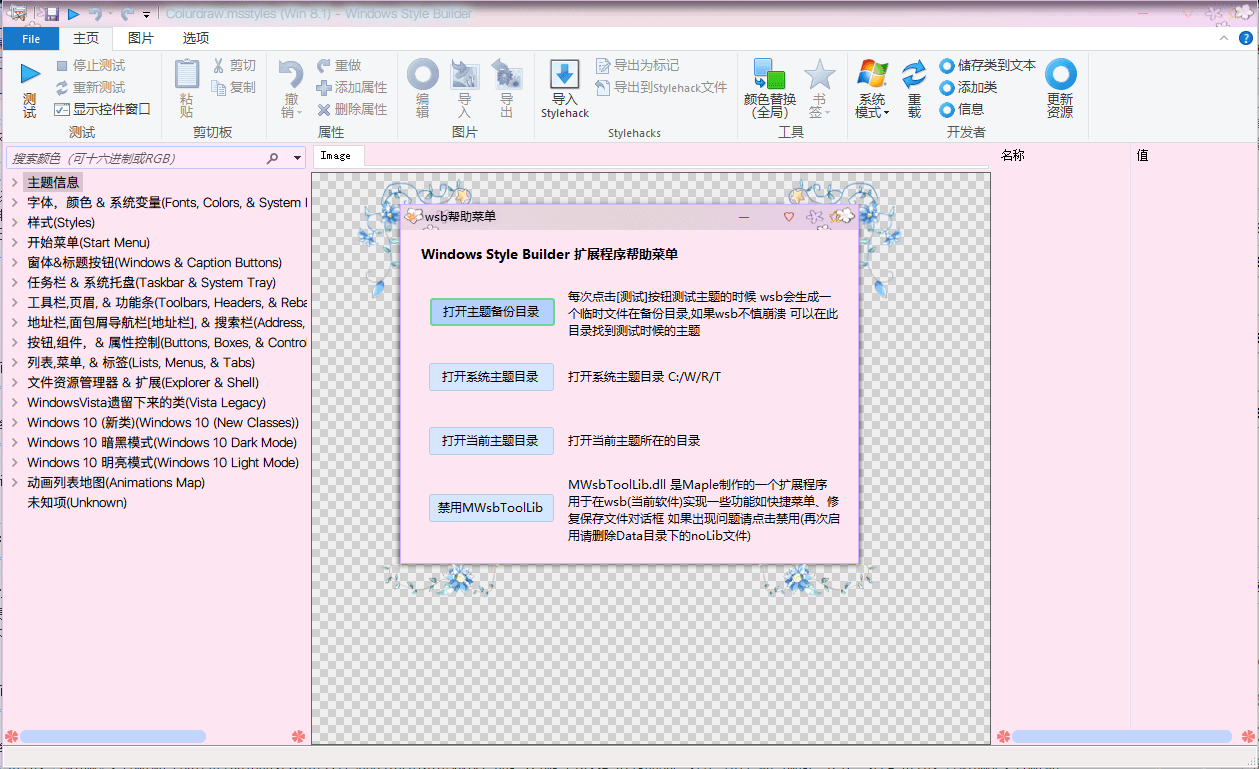
Task: Click the 禁用MWsbToolLib button
Action: tap(491, 508)
